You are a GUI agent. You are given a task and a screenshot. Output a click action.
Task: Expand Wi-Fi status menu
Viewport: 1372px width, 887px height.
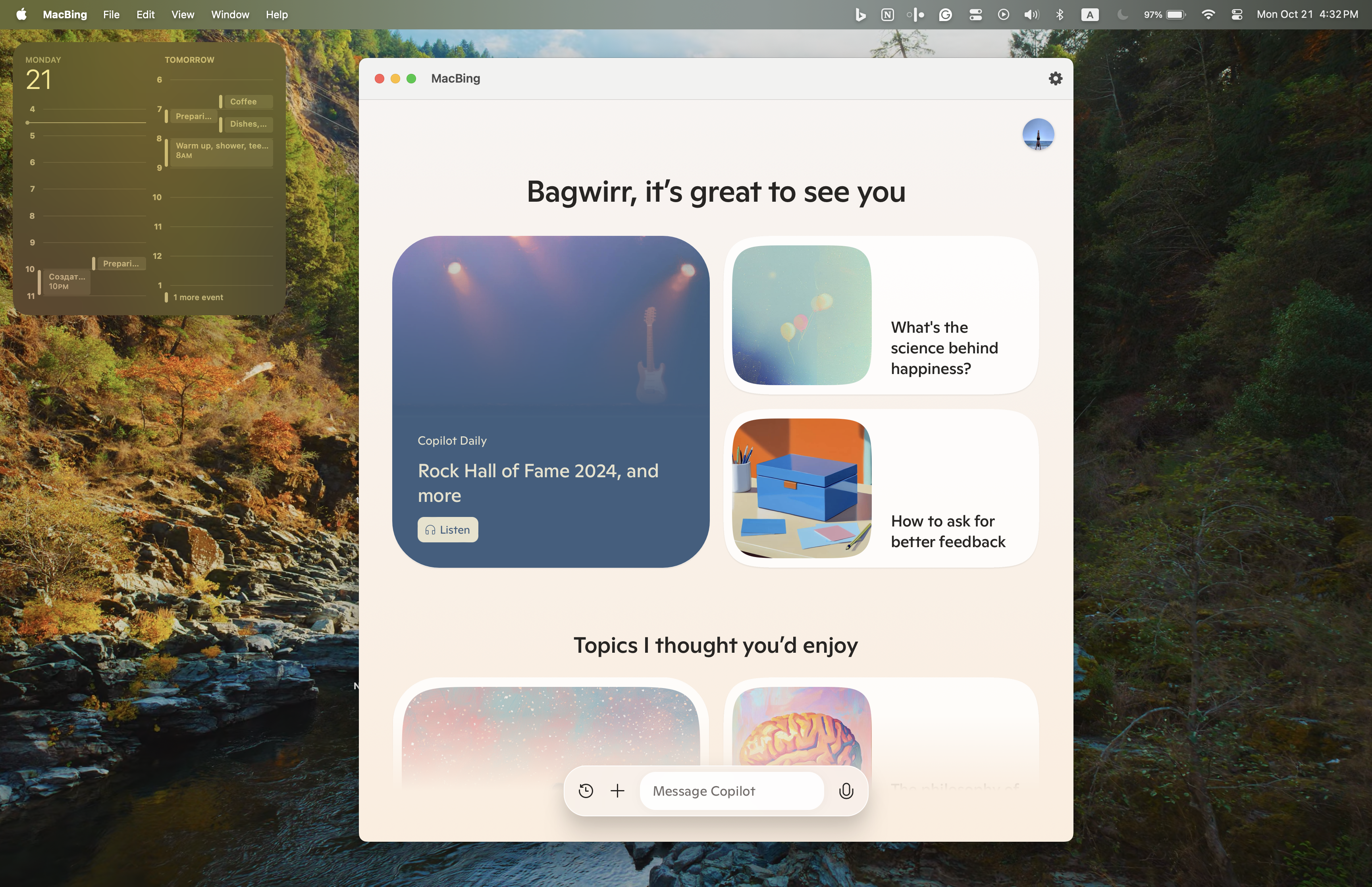(1208, 14)
